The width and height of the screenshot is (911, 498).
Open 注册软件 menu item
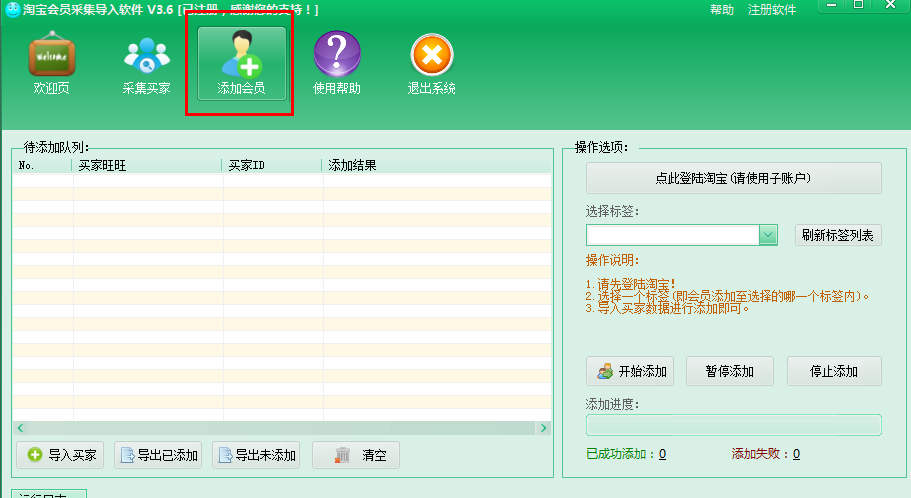pos(772,9)
